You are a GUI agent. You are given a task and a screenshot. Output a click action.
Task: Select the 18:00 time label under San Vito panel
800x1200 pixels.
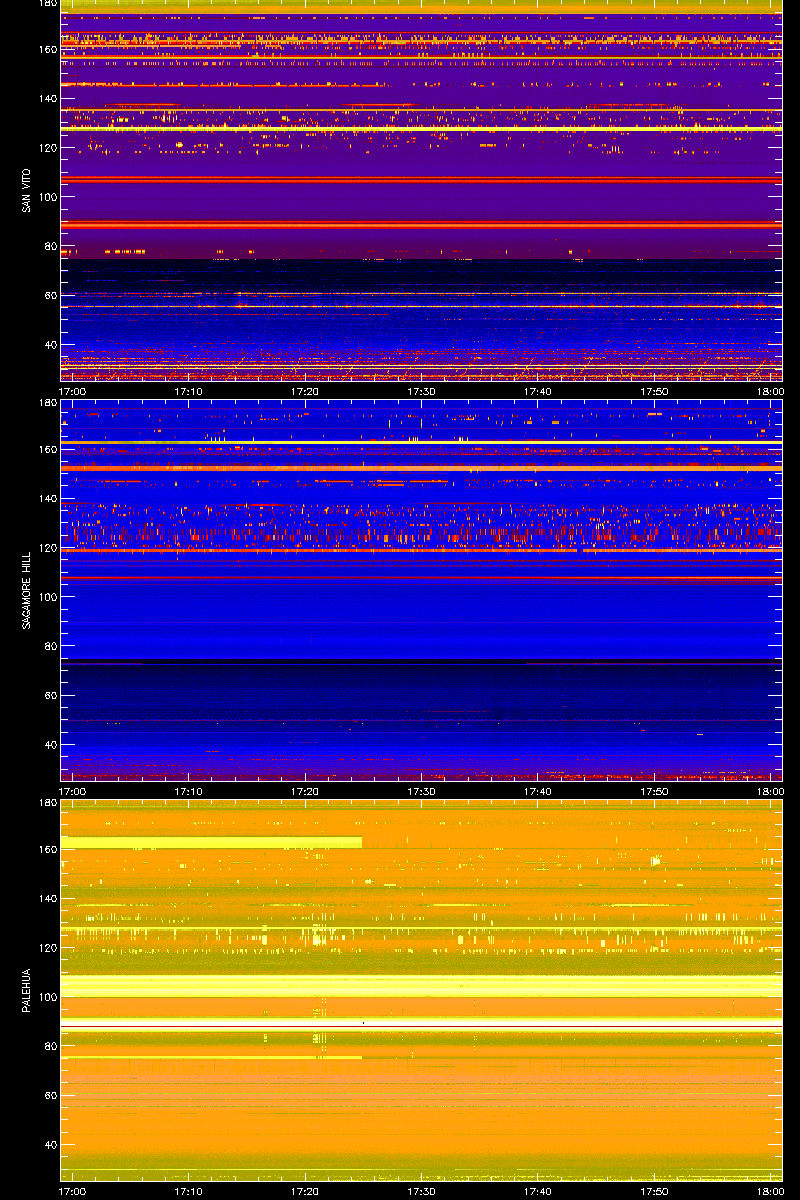click(769, 392)
